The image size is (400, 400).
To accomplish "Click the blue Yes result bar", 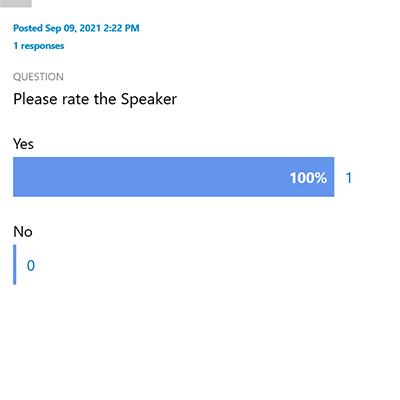I will coord(173,177).
